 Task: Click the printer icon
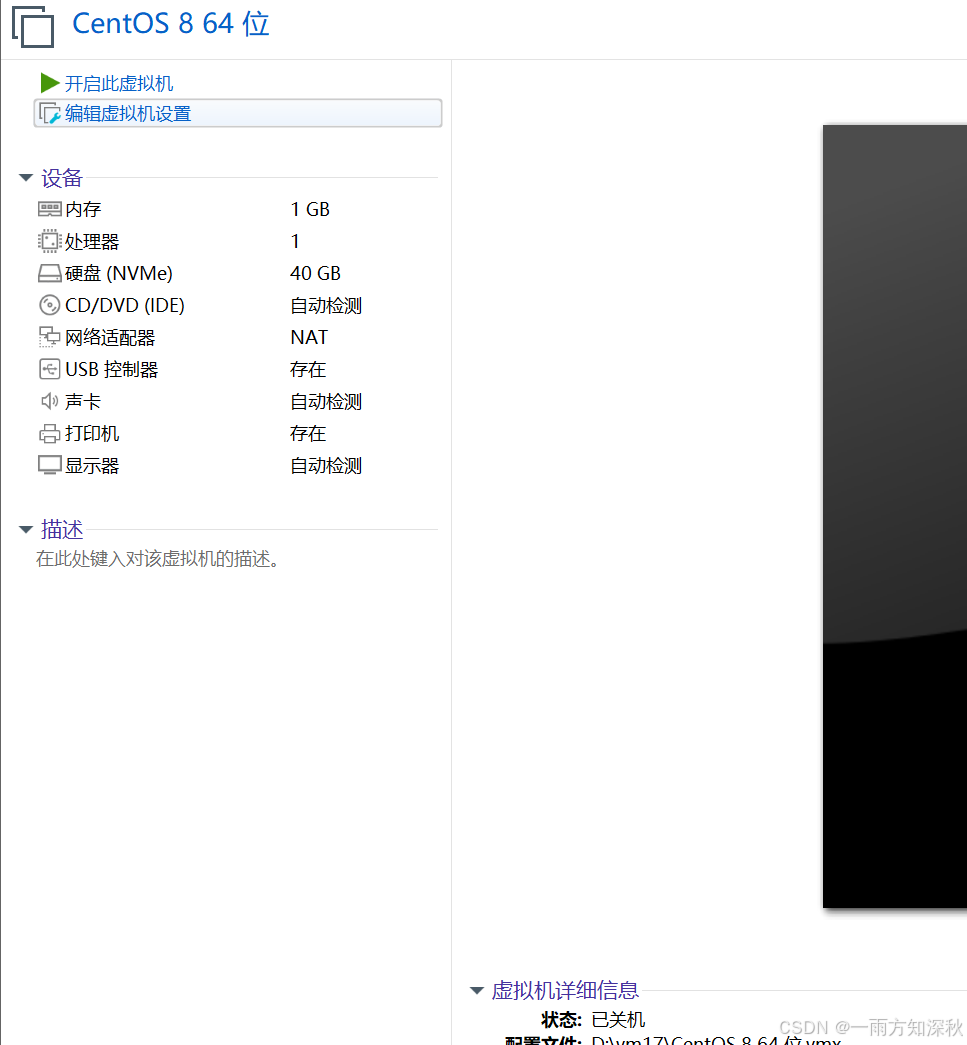pos(49,434)
